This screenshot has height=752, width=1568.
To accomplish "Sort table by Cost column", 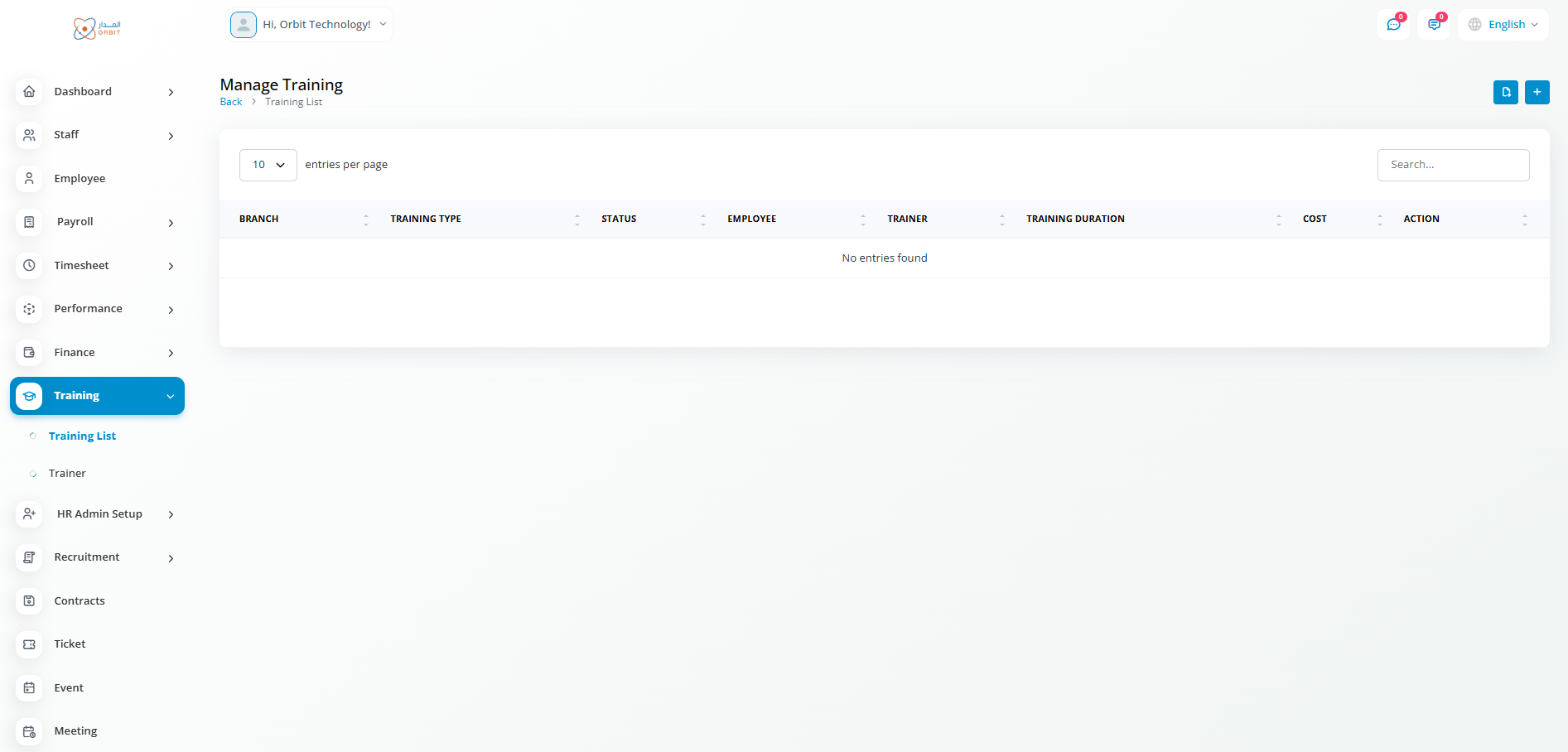I will pyautogui.click(x=1315, y=219).
